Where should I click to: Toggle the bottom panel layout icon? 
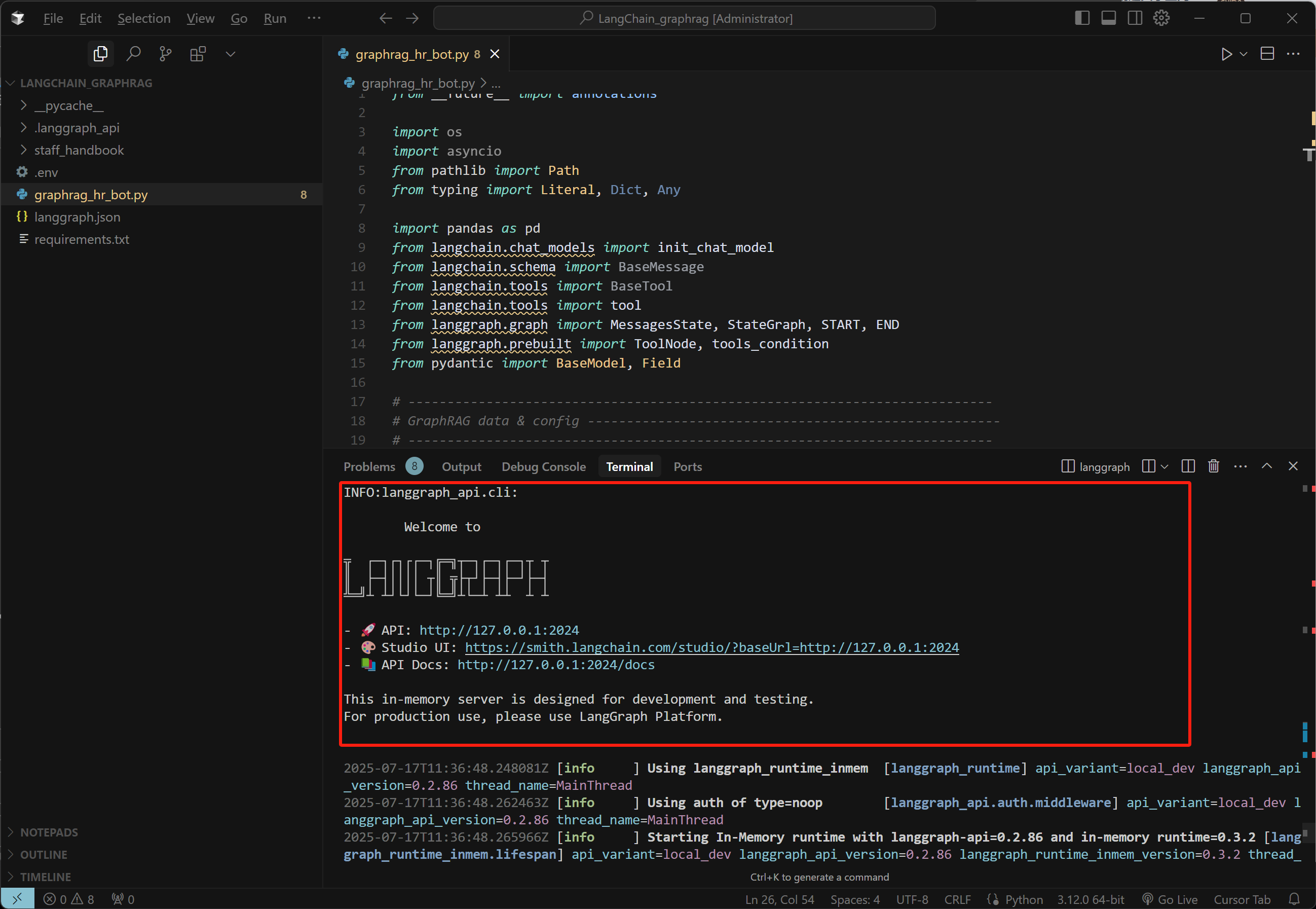pos(1108,18)
